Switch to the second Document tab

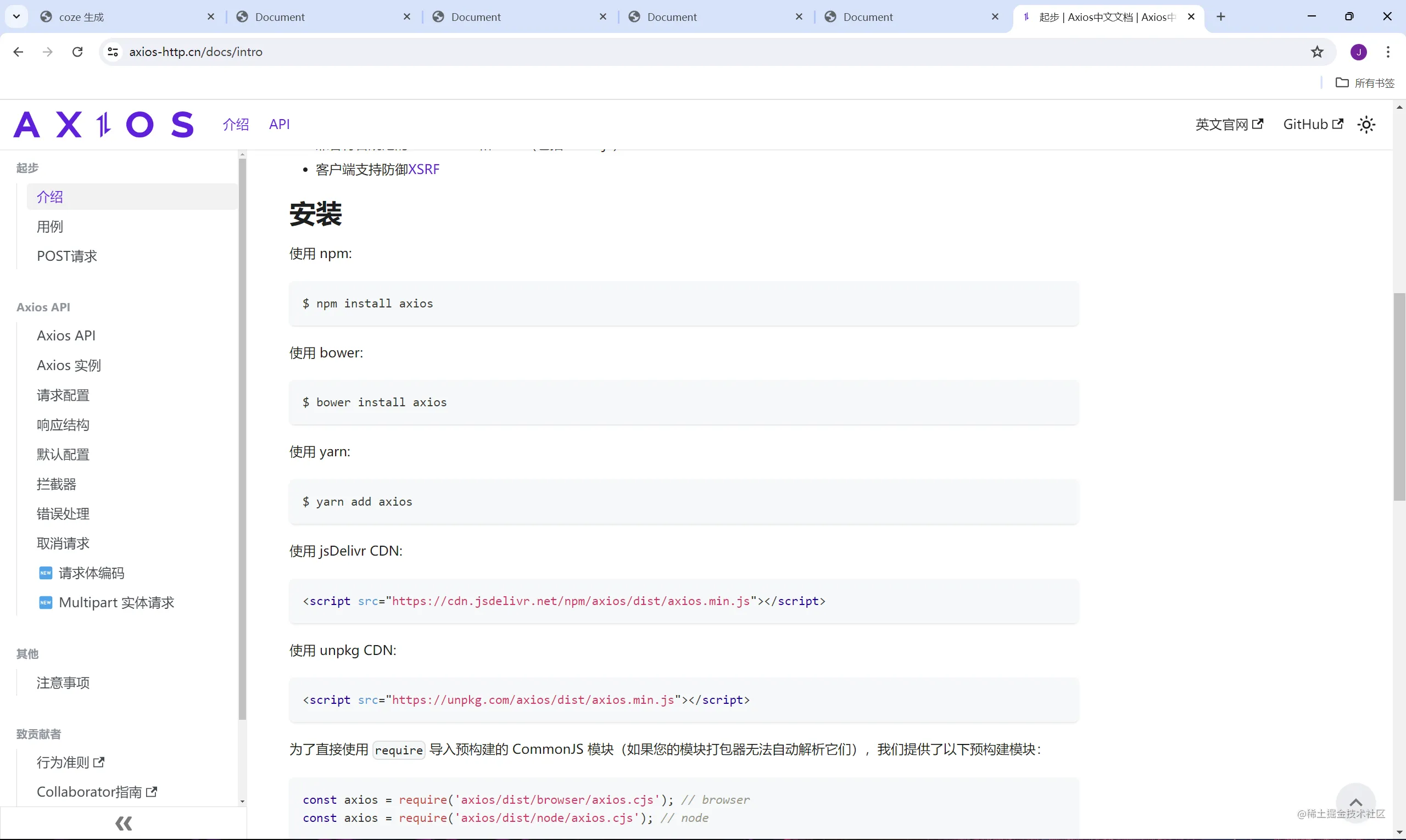tap(518, 17)
